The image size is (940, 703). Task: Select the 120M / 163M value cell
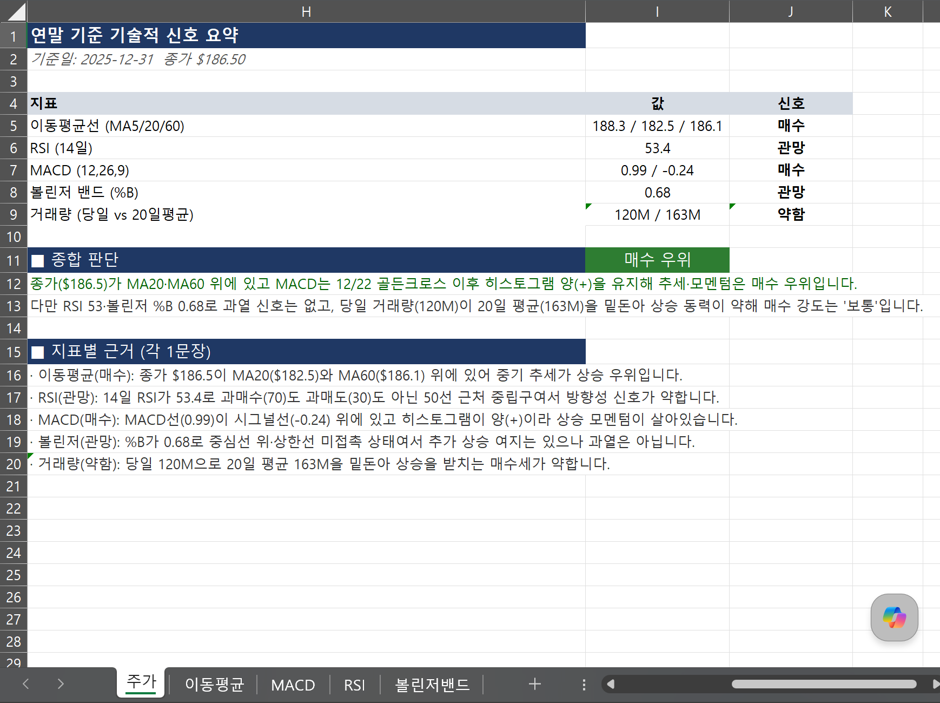click(658, 215)
